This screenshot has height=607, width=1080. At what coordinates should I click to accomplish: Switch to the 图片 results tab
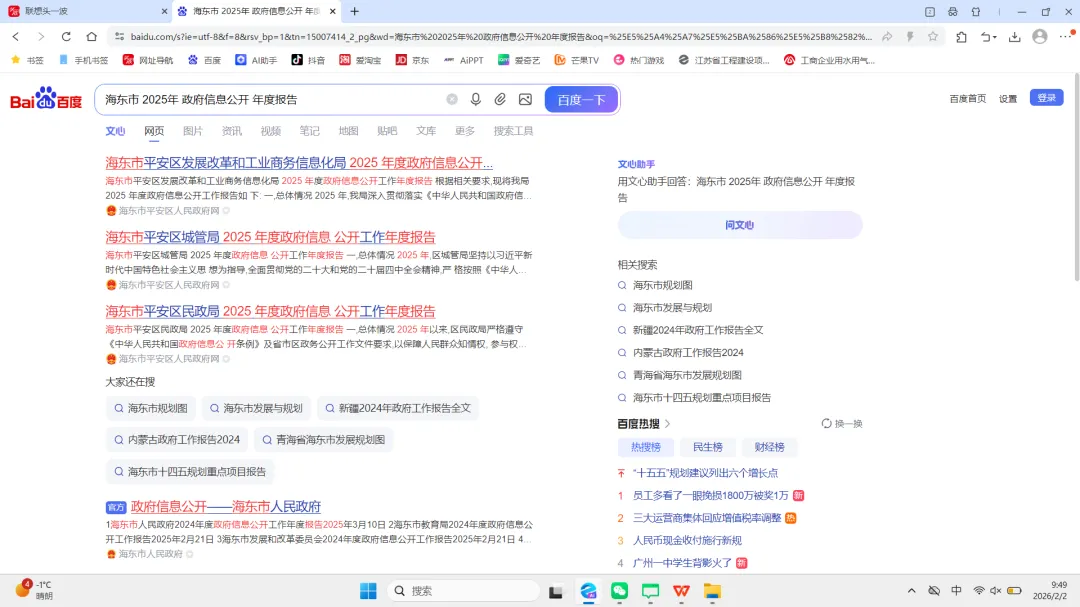pyautogui.click(x=193, y=131)
